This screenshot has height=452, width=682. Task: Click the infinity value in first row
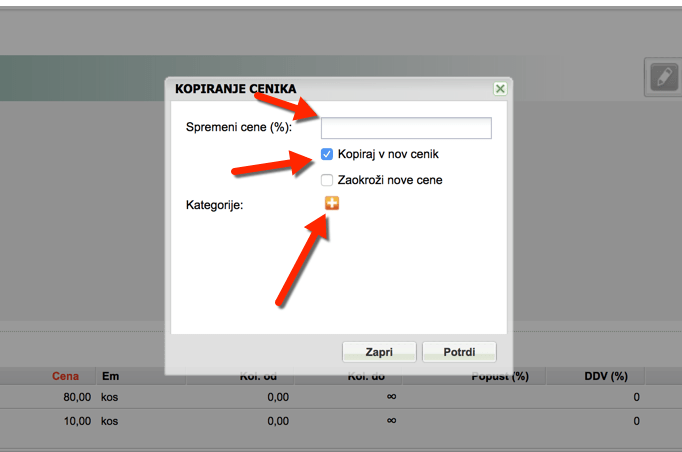392,397
